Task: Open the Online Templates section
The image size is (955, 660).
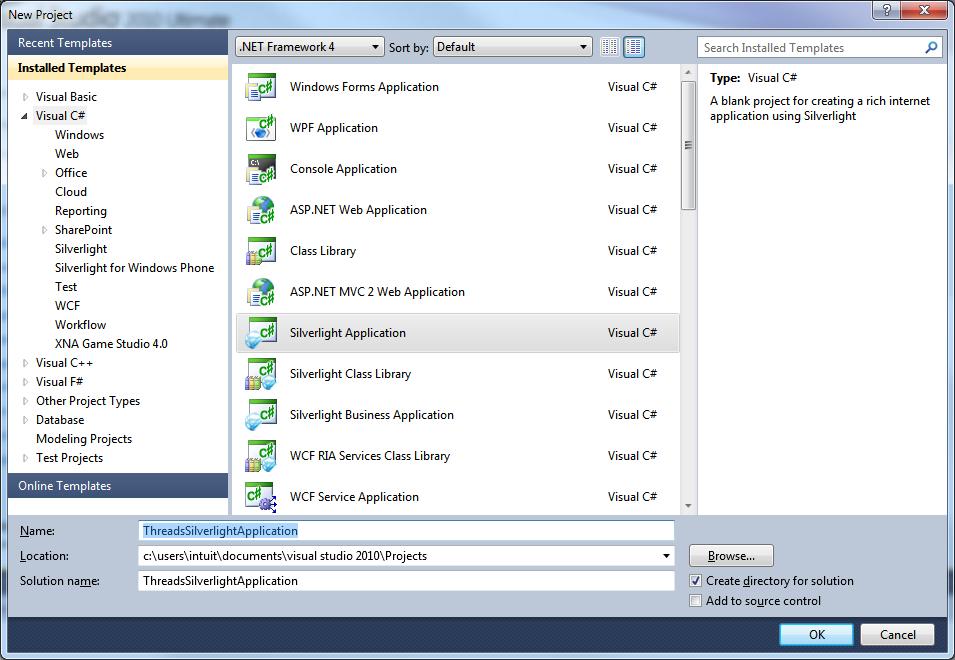Action: pyautogui.click(x=118, y=486)
